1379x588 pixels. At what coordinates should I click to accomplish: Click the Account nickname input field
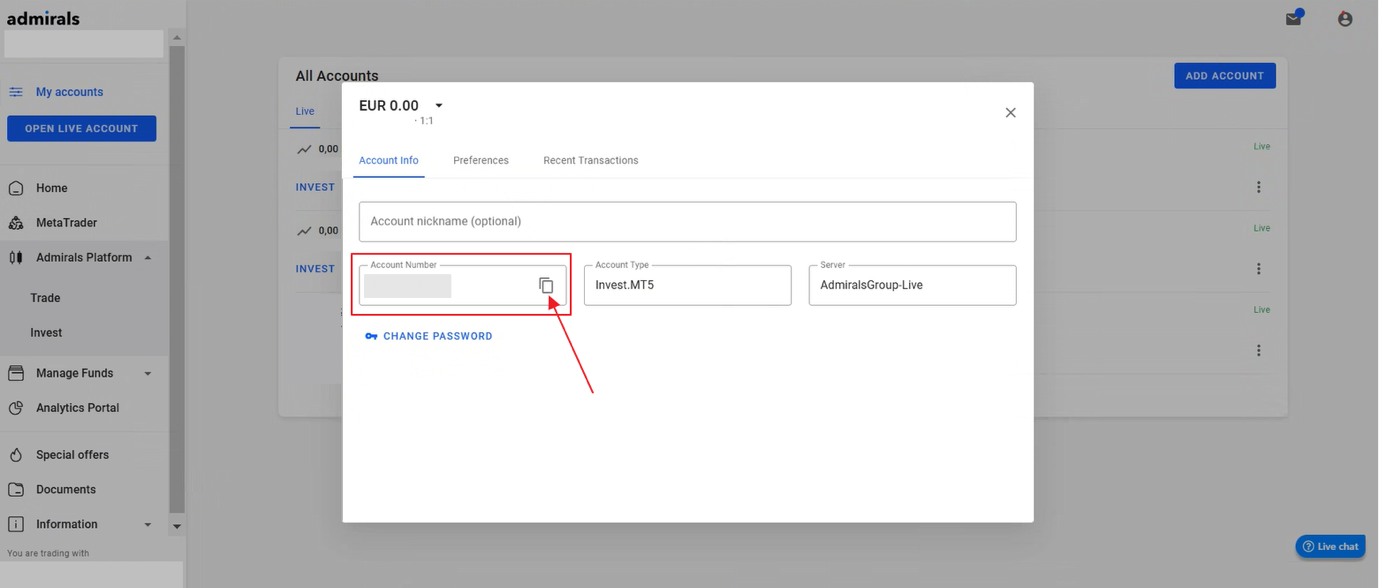(x=687, y=221)
